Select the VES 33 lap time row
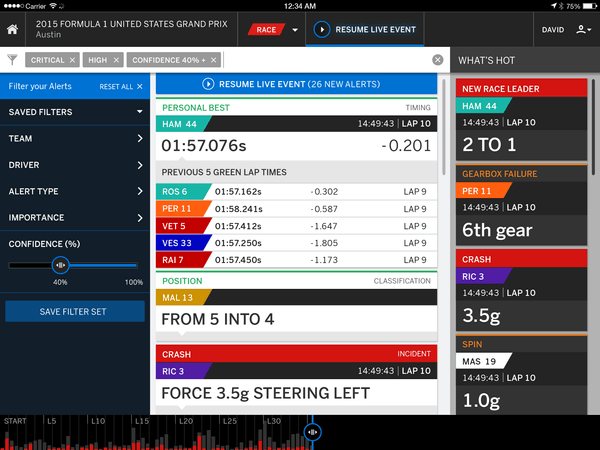The height and width of the screenshot is (450, 600). click(297, 243)
